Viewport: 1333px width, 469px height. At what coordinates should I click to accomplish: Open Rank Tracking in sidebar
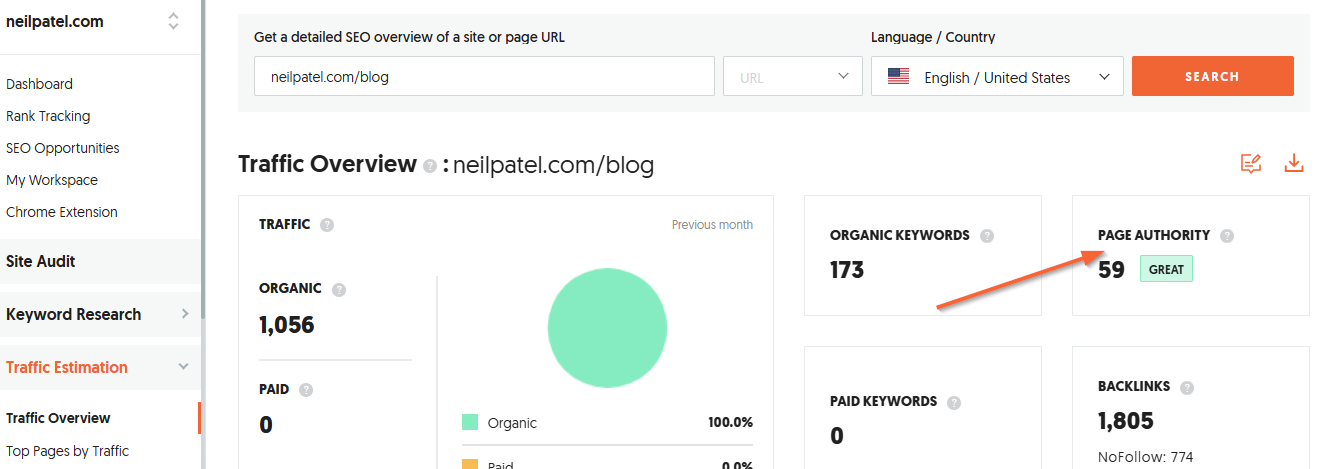[48, 116]
